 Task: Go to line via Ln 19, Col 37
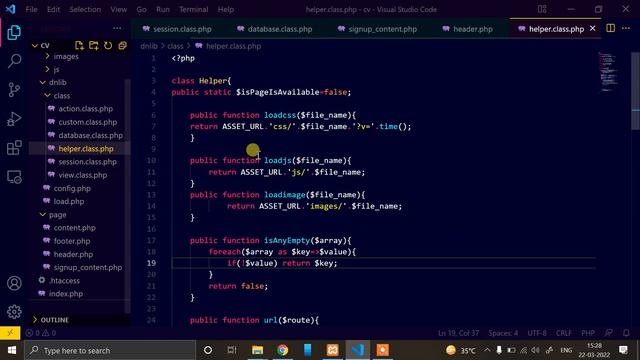tap(459, 333)
